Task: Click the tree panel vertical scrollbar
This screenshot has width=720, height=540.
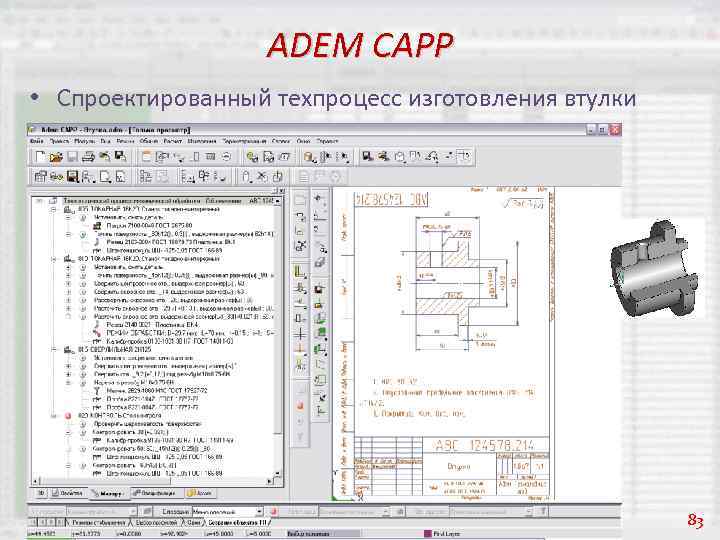Action: point(278,340)
